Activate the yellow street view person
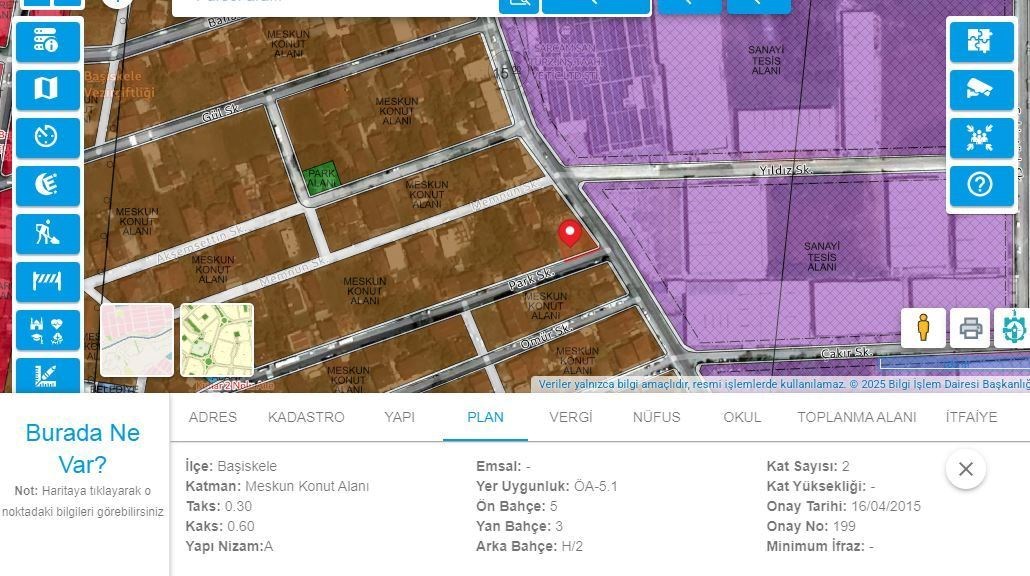 (x=923, y=328)
